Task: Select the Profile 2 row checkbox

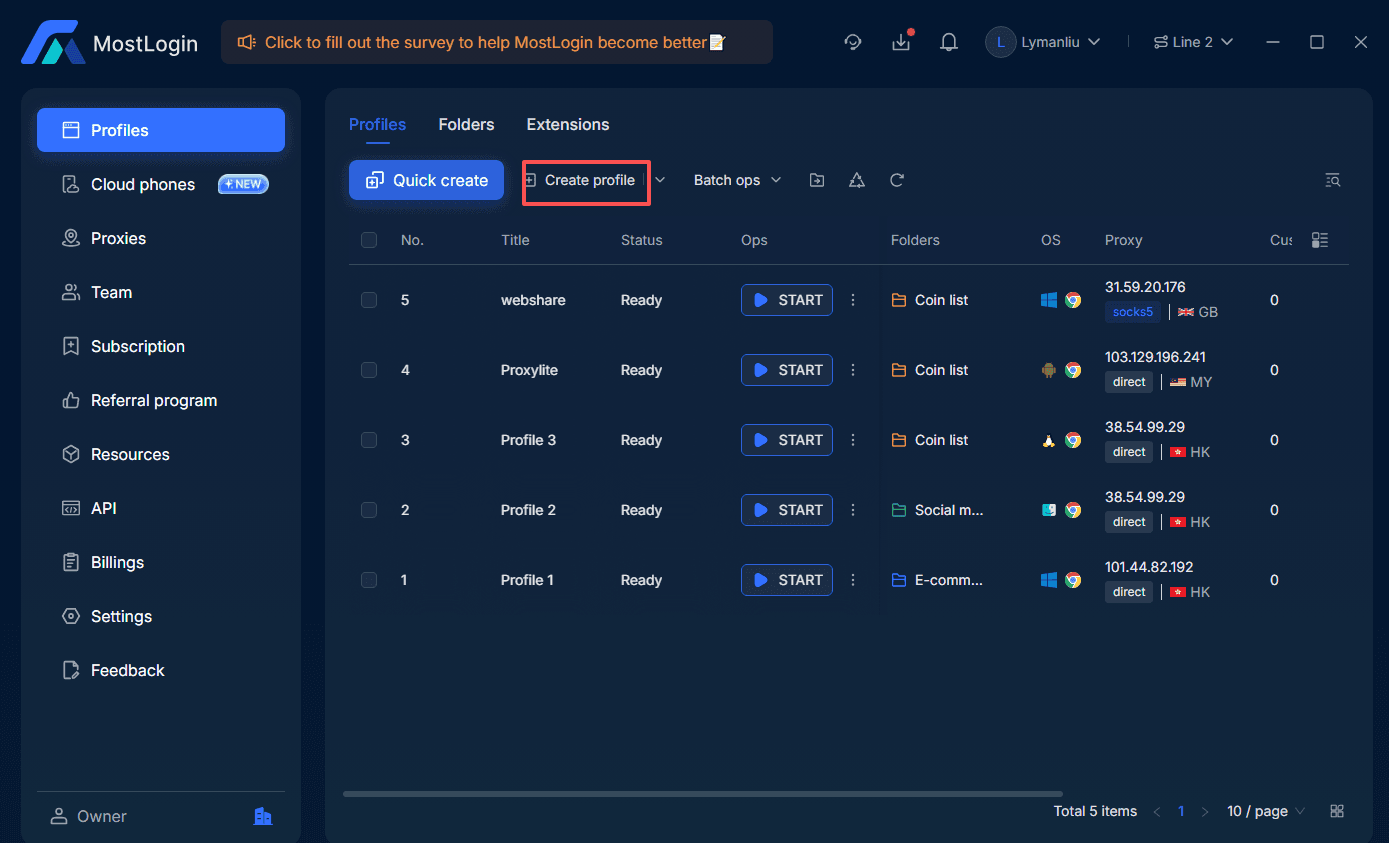Action: coord(369,510)
